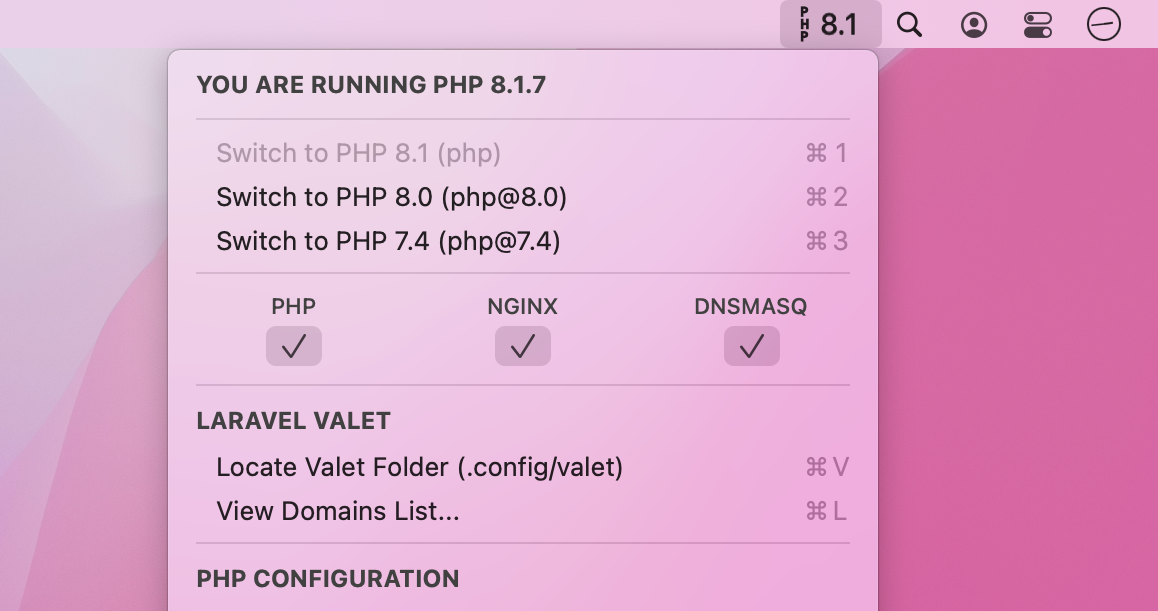The width and height of the screenshot is (1158, 611).
Task: Click the circular icon right of Control Center
Action: point(1104,25)
